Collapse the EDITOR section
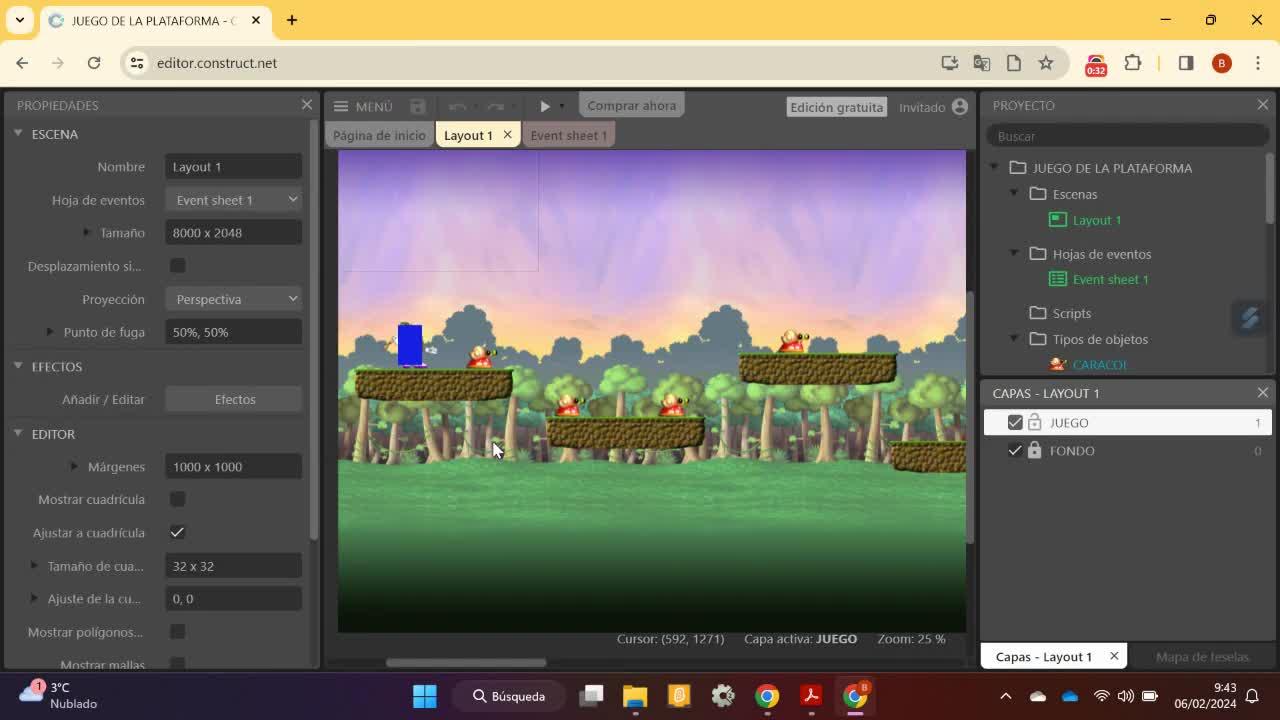The height and width of the screenshot is (720, 1280). (x=18, y=433)
